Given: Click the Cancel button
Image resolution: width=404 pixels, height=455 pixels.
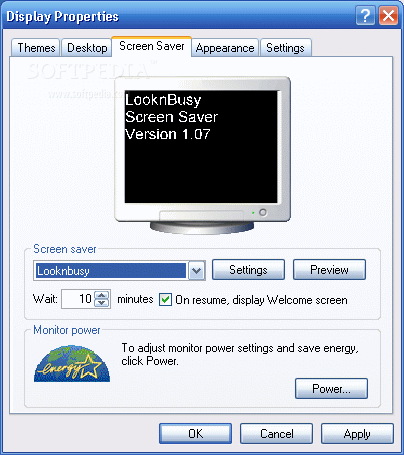Looking at the screenshot, I should [x=276, y=434].
